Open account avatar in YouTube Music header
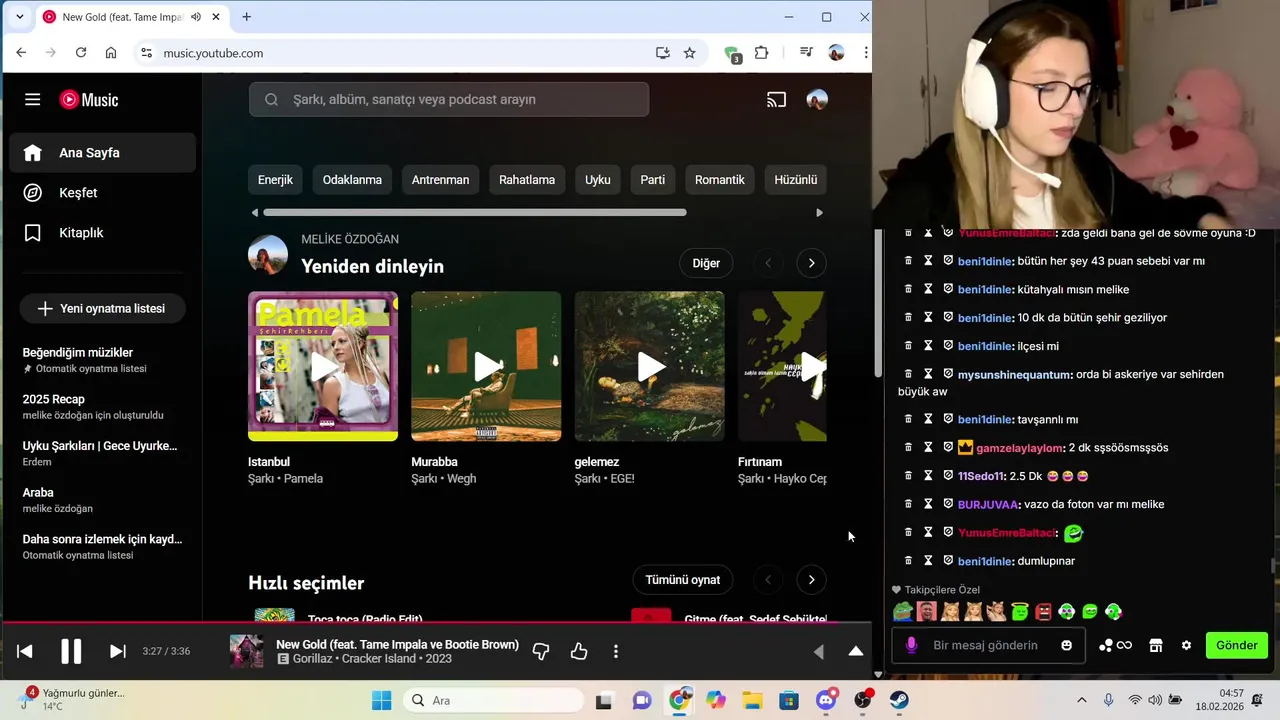 817,100
